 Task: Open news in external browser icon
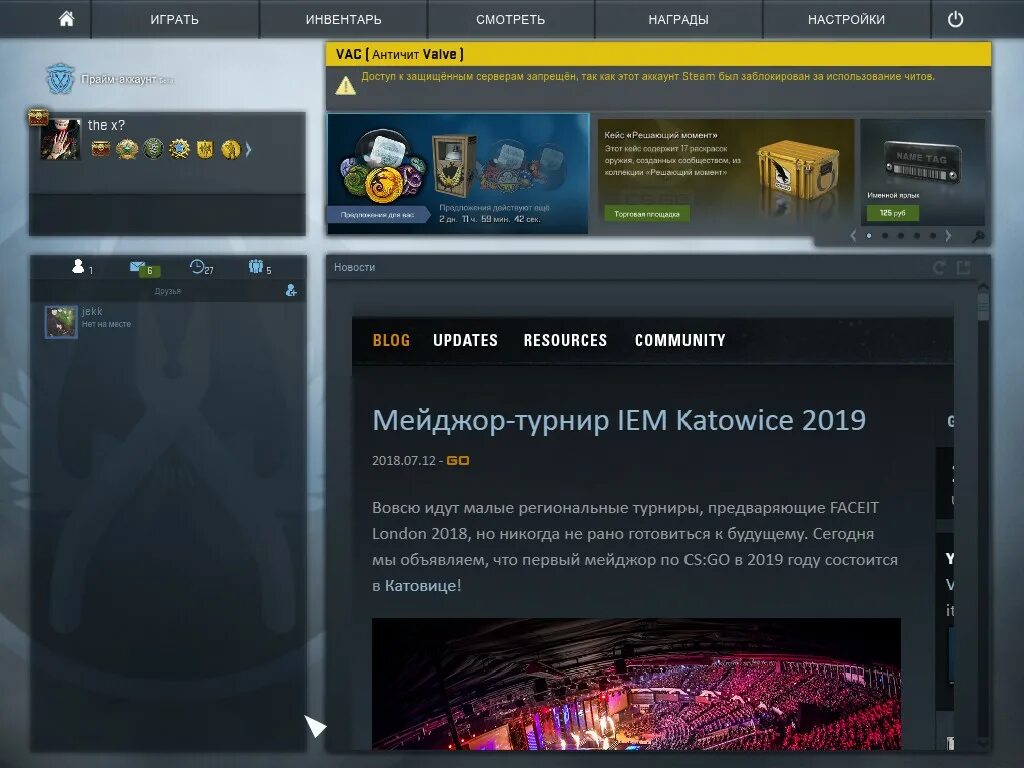964,267
